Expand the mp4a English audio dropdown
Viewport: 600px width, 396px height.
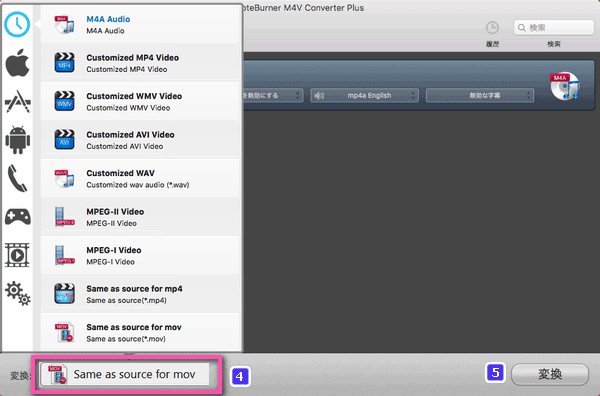click(x=364, y=95)
